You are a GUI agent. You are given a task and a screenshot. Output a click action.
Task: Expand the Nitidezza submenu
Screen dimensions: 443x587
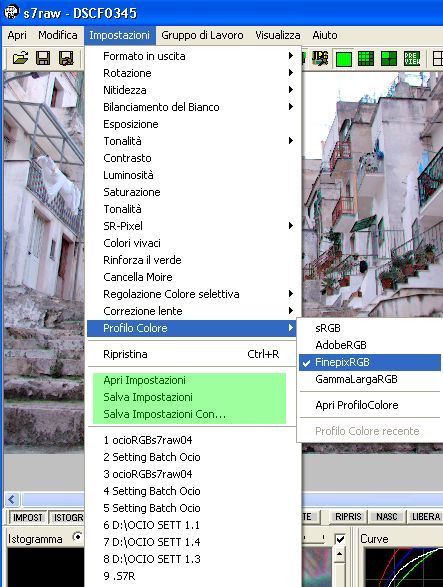tap(193, 90)
